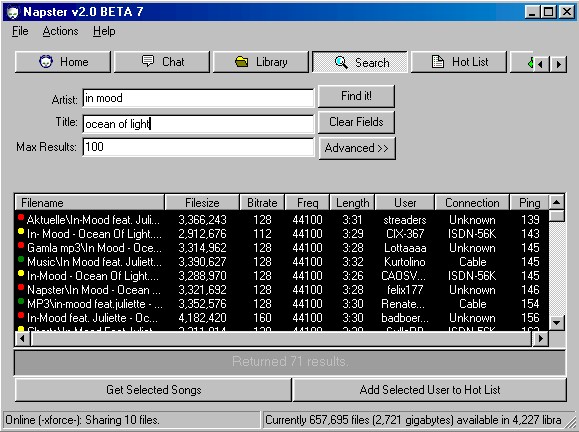Image resolution: width=579 pixels, height=432 pixels.
Task: Click the vertical scrollbar thumb of the results list
Action: click(556, 216)
